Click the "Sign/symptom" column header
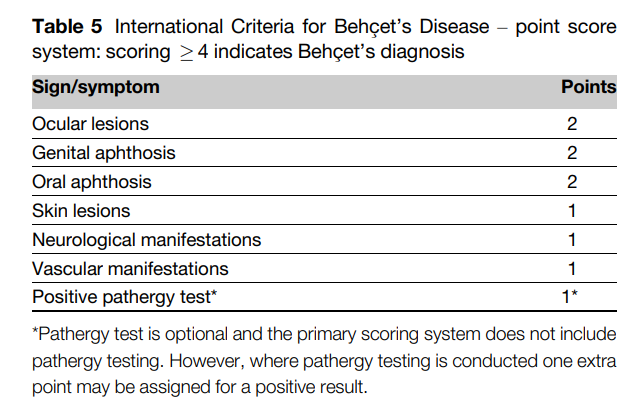The image size is (634, 410). [96, 88]
